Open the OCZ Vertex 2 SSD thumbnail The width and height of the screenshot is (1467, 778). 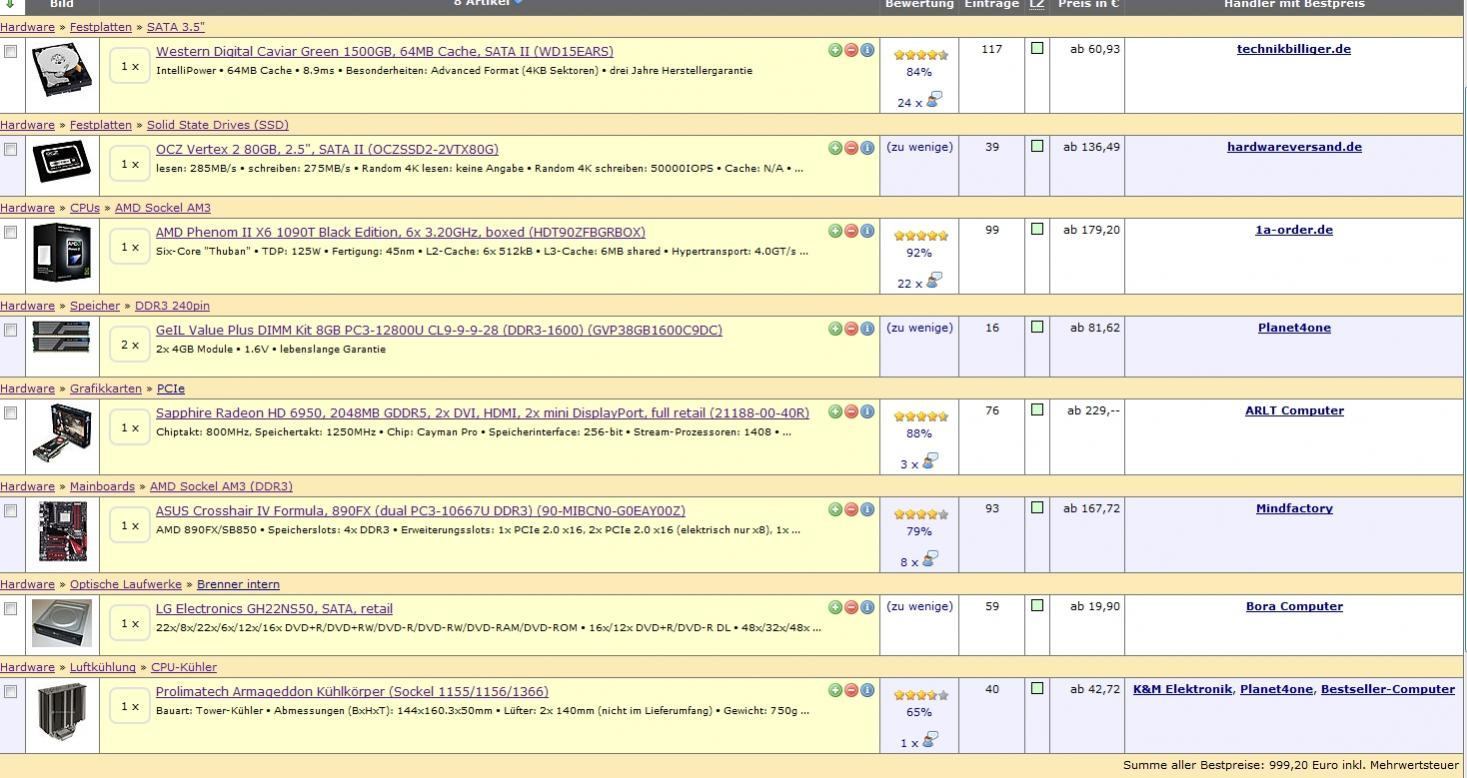pos(62,163)
